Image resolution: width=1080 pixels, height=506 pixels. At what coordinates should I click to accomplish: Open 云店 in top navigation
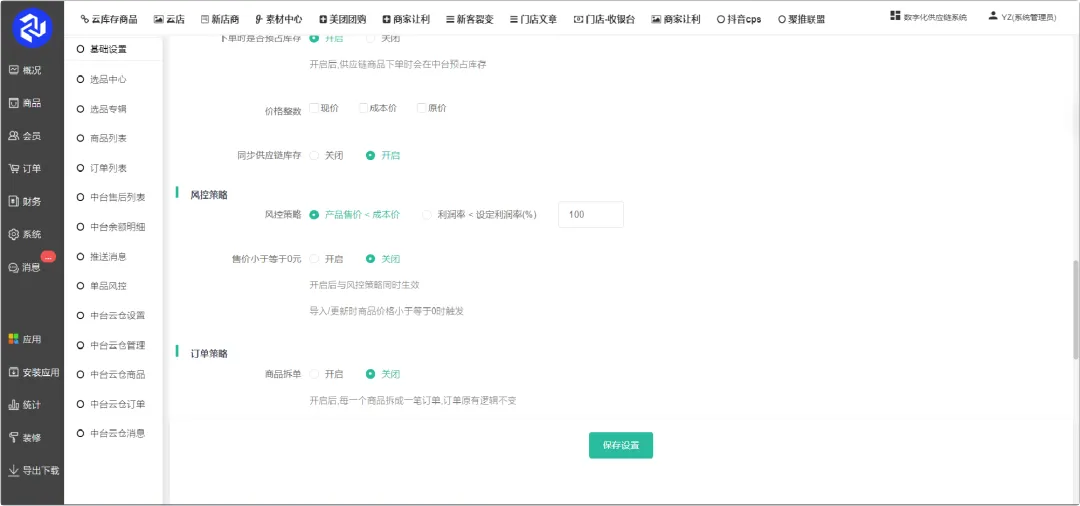coord(169,19)
